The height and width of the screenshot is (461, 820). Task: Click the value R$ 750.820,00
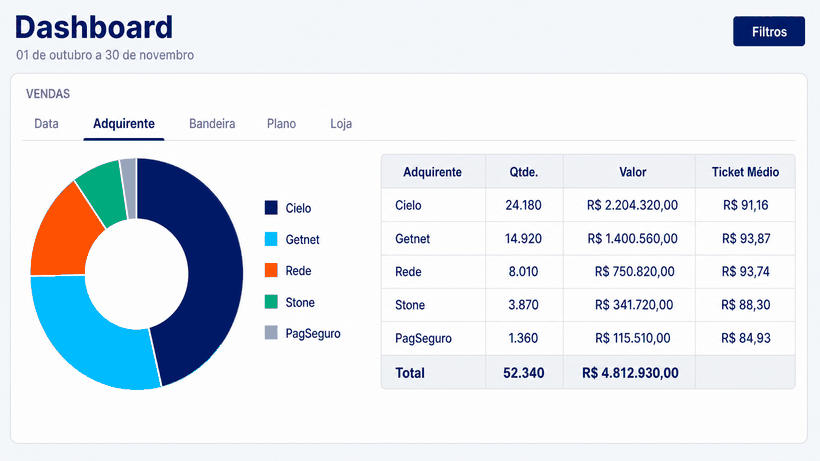pos(634,271)
